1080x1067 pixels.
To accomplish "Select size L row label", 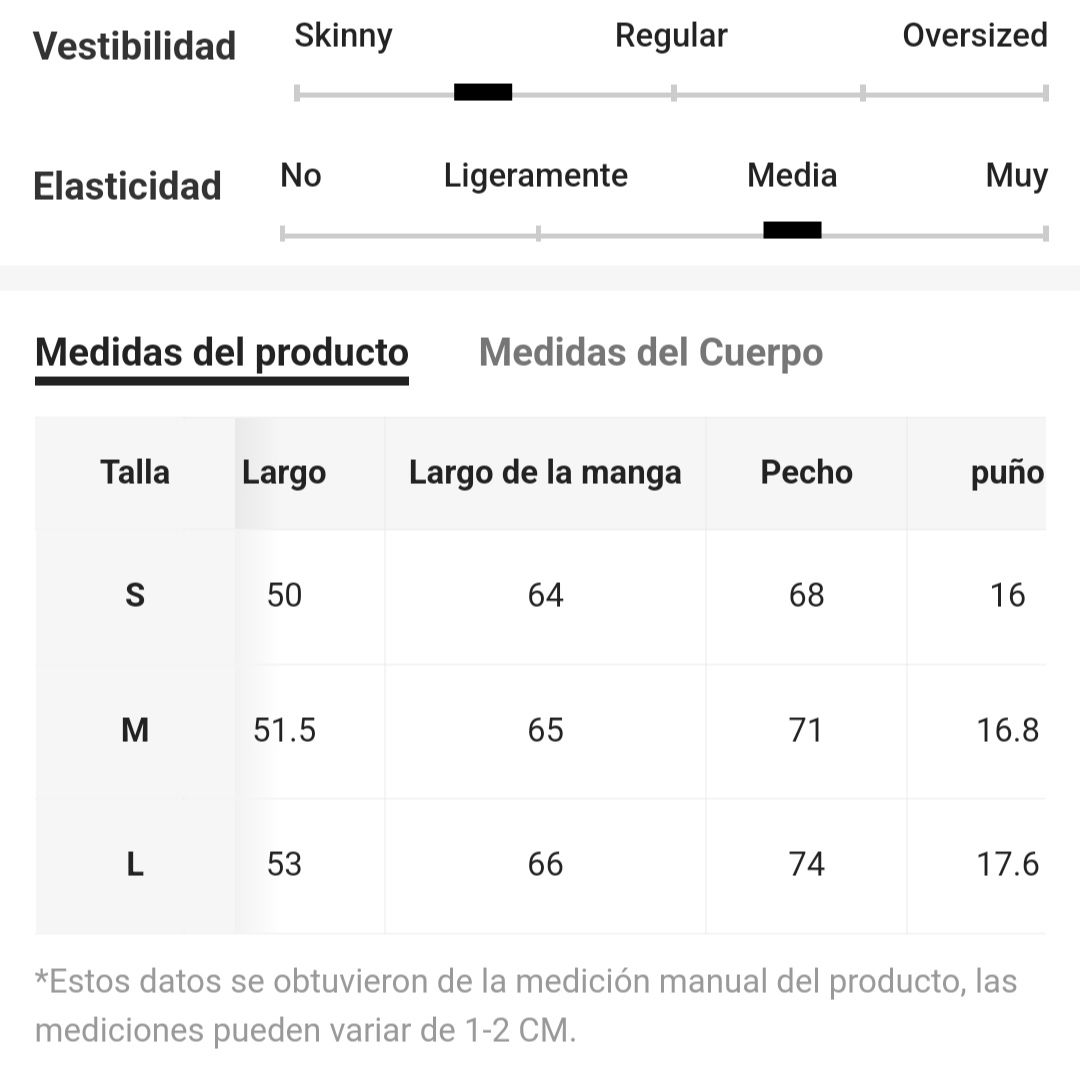I will pos(135,864).
